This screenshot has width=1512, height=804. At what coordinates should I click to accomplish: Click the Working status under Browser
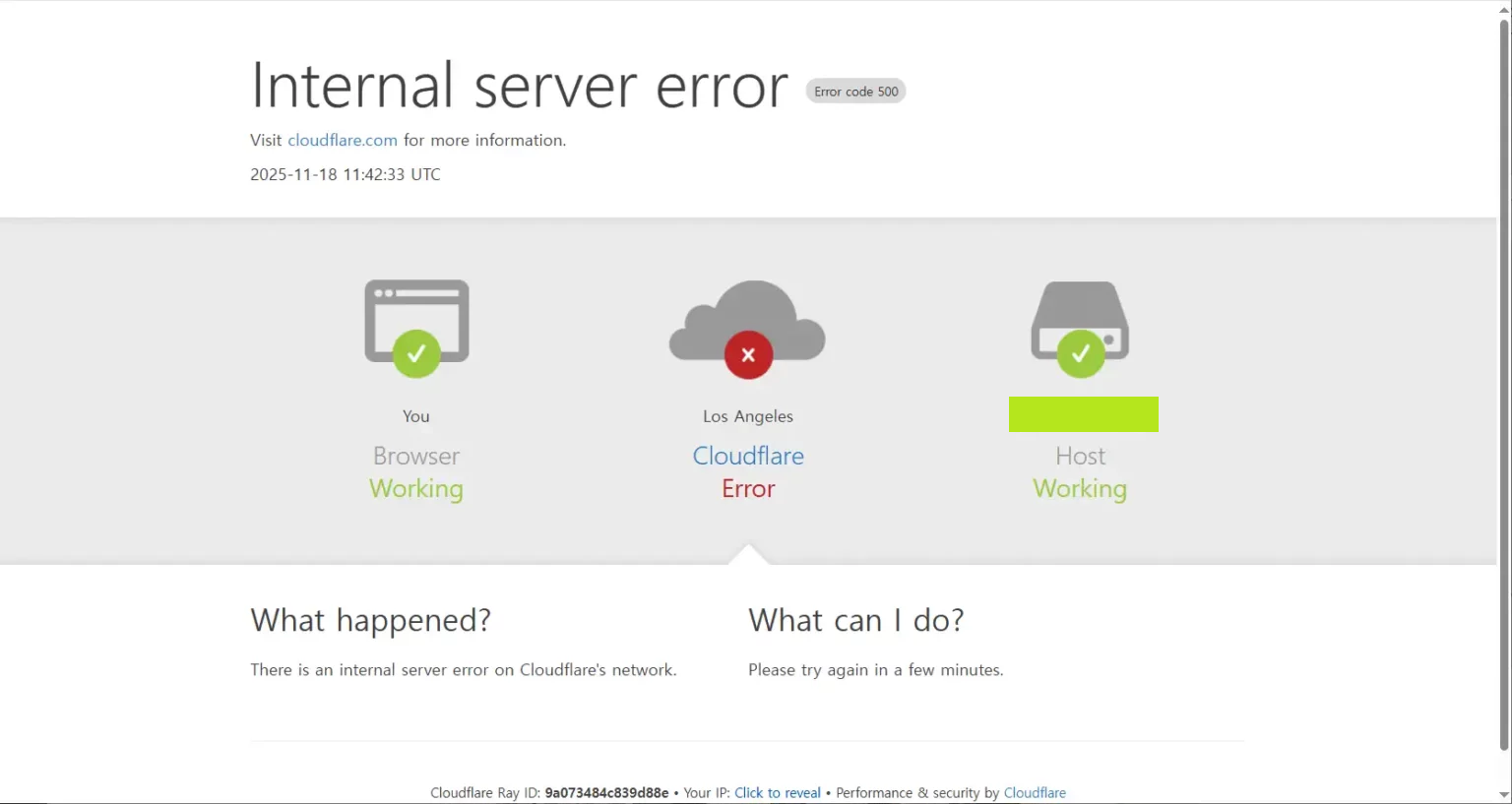click(416, 489)
